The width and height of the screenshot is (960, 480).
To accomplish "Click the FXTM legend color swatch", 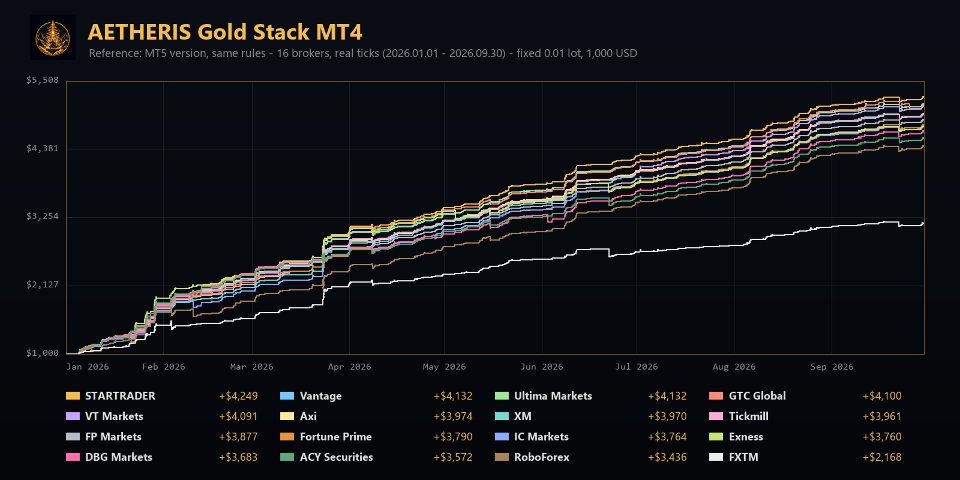I will tap(716, 457).
